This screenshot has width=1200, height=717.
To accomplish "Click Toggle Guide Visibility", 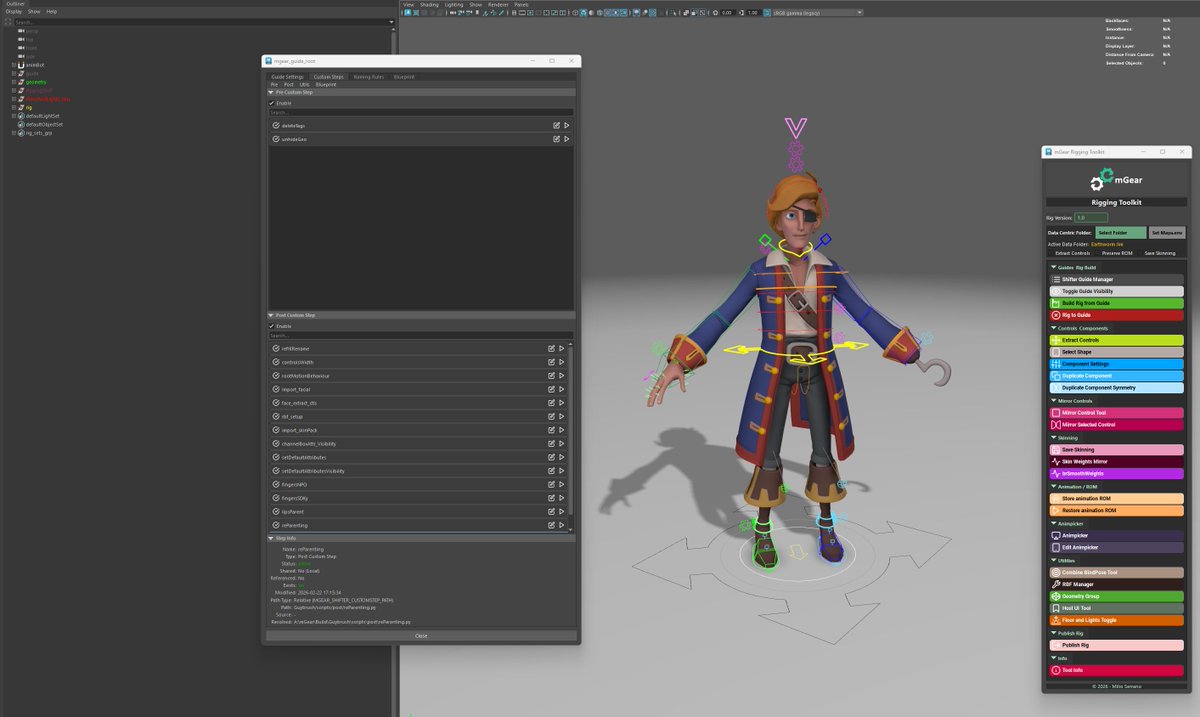I will point(1116,291).
